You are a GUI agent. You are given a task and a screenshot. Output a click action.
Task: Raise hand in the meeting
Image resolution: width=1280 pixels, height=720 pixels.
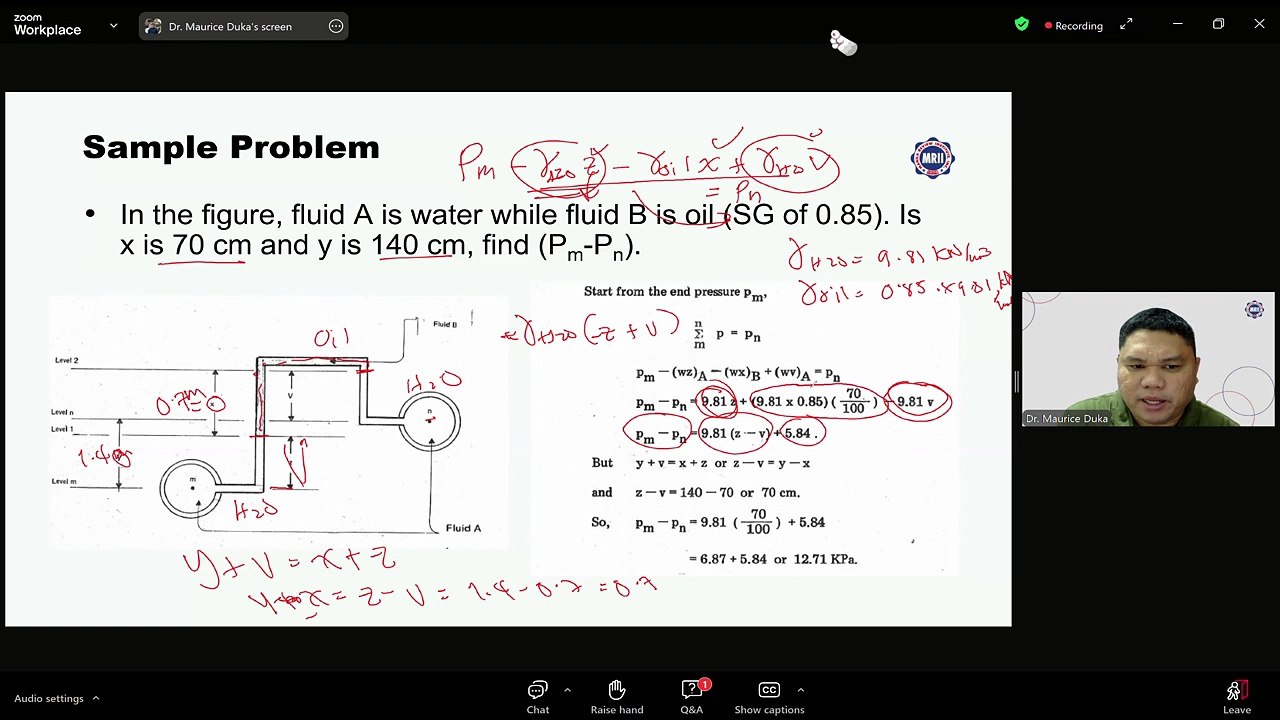[617, 697]
